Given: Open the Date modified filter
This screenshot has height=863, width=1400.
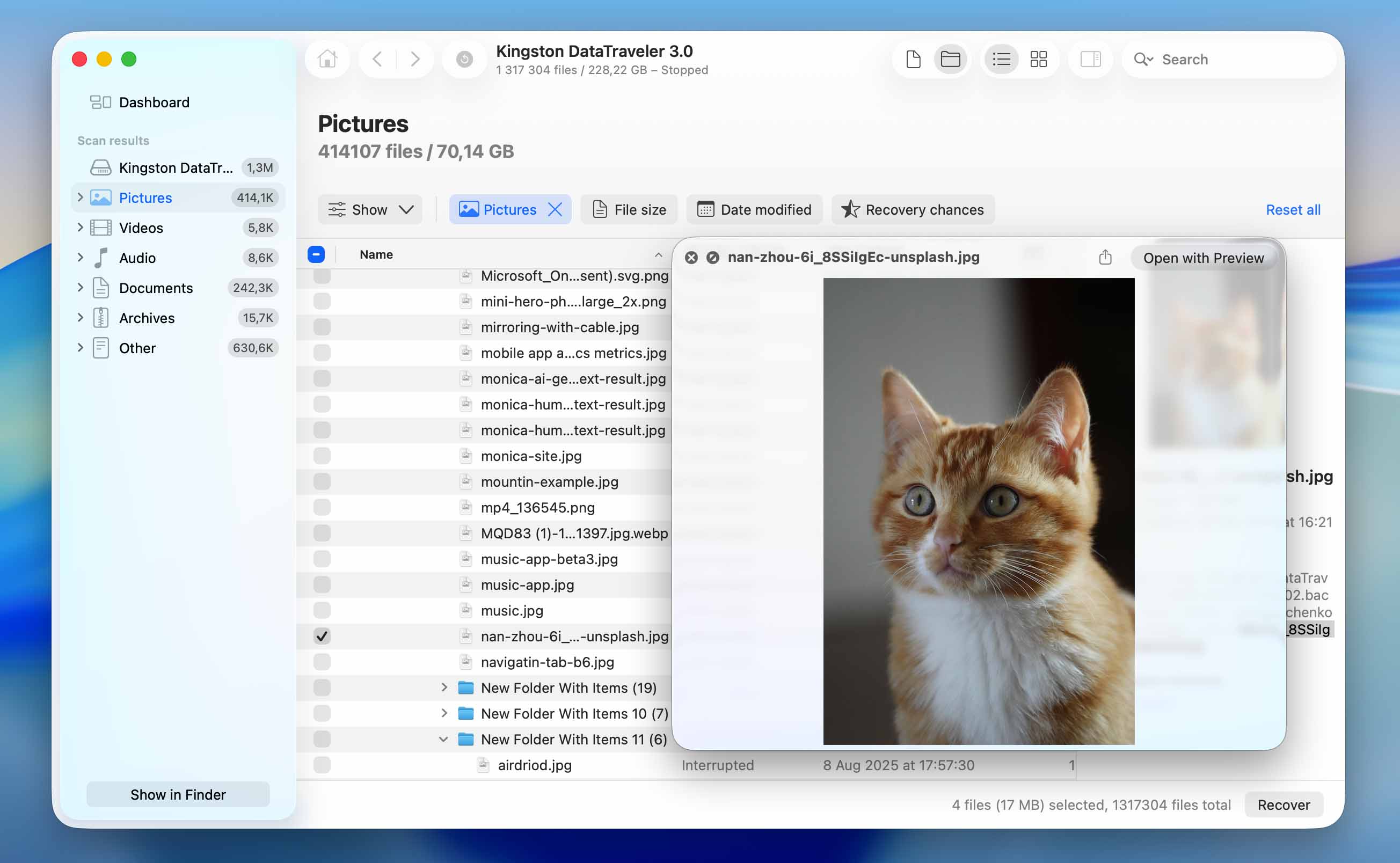Looking at the screenshot, I should point(754,209).
